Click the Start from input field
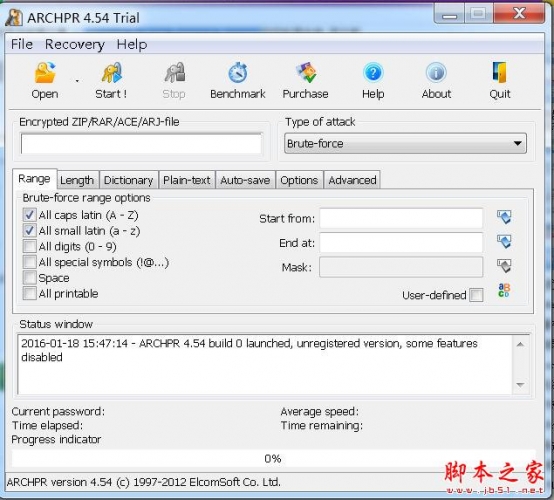 pos(401,218)
